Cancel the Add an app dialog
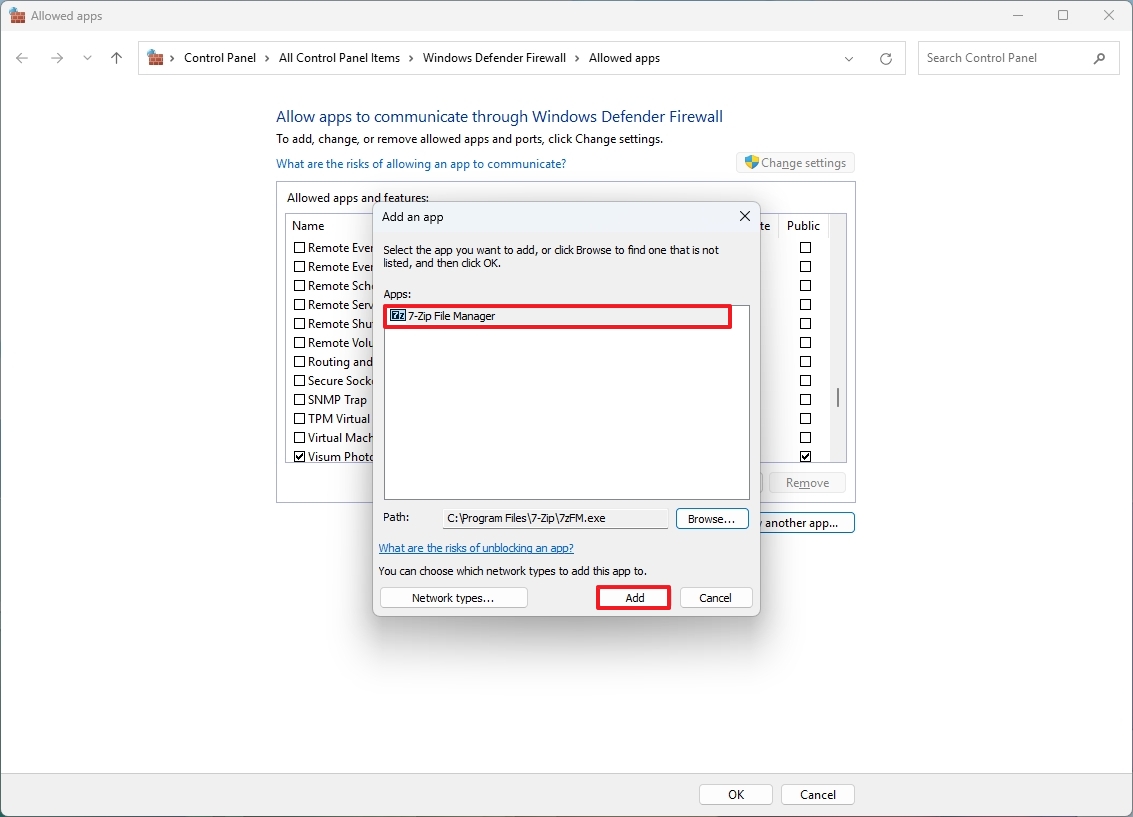This screenshot has height=817, width=1133. pos(715,598)
